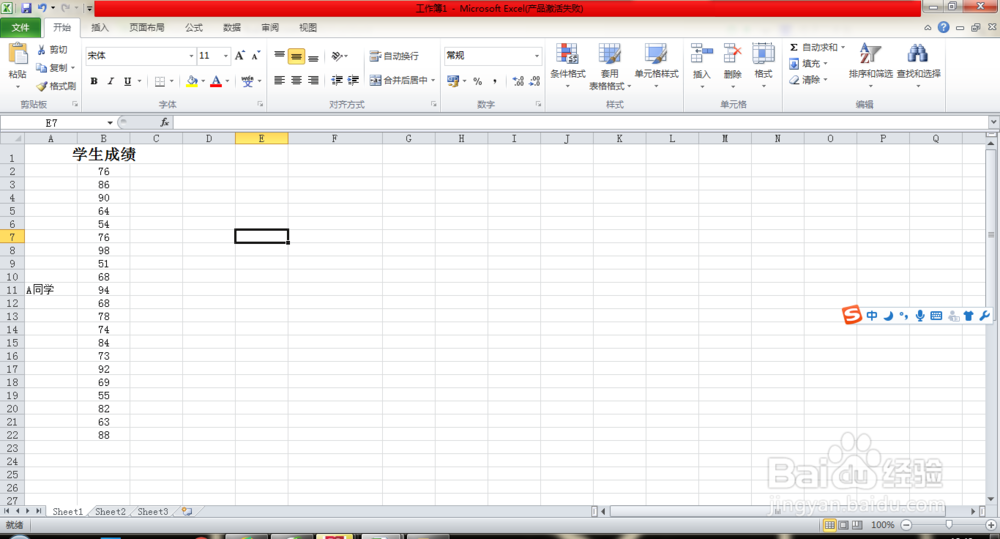Open Cell Styles icon
1000x539 pixels.
tap(656, 55)
